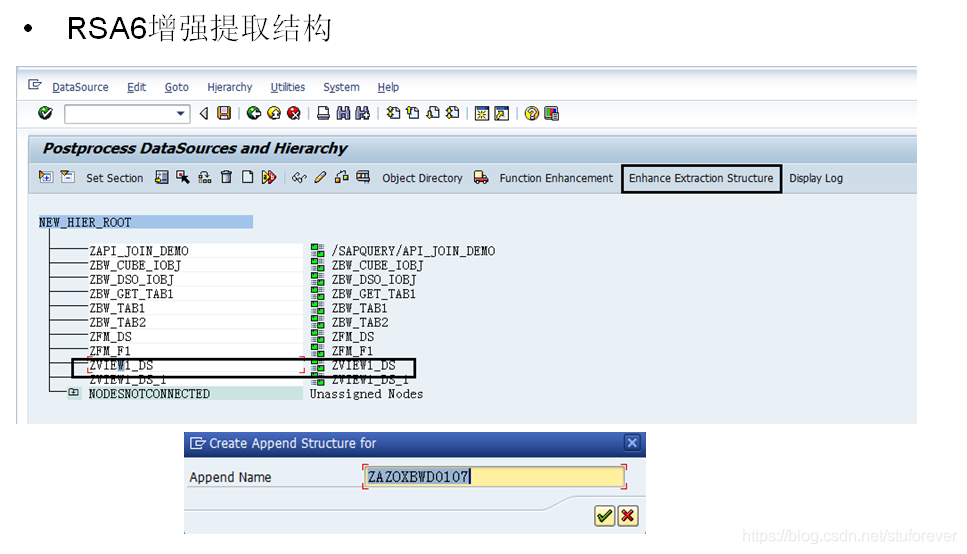
Task: Confirm append name with green checkmark
Action: (x=604, y=516)
